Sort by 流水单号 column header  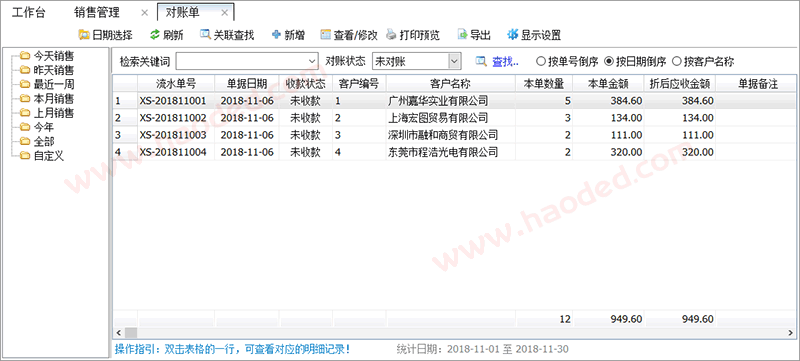pyautogui.click(x=176, y=83)
